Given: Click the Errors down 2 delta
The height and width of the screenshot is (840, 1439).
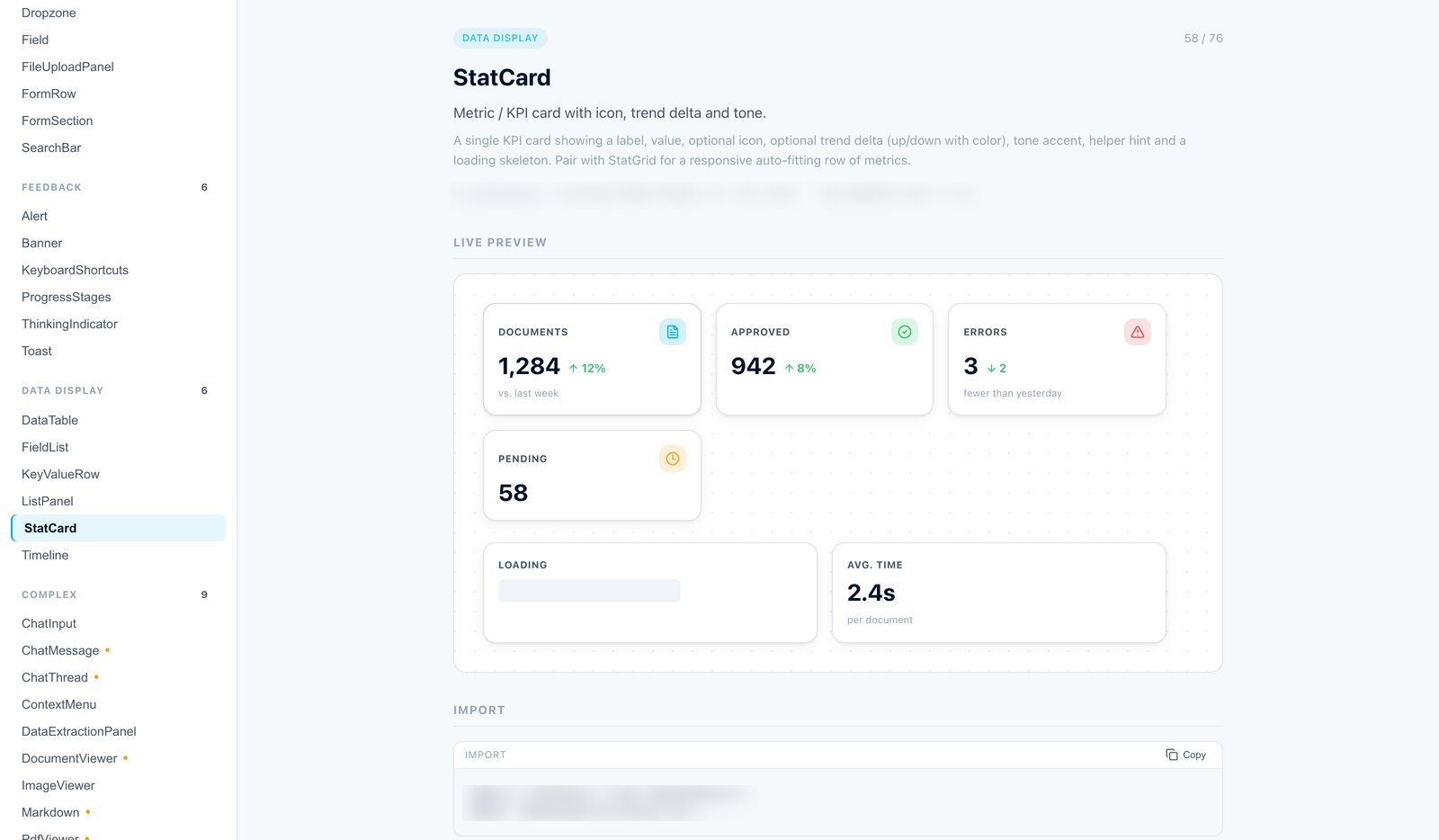Looking at the screenshot, I should (997, 368).
